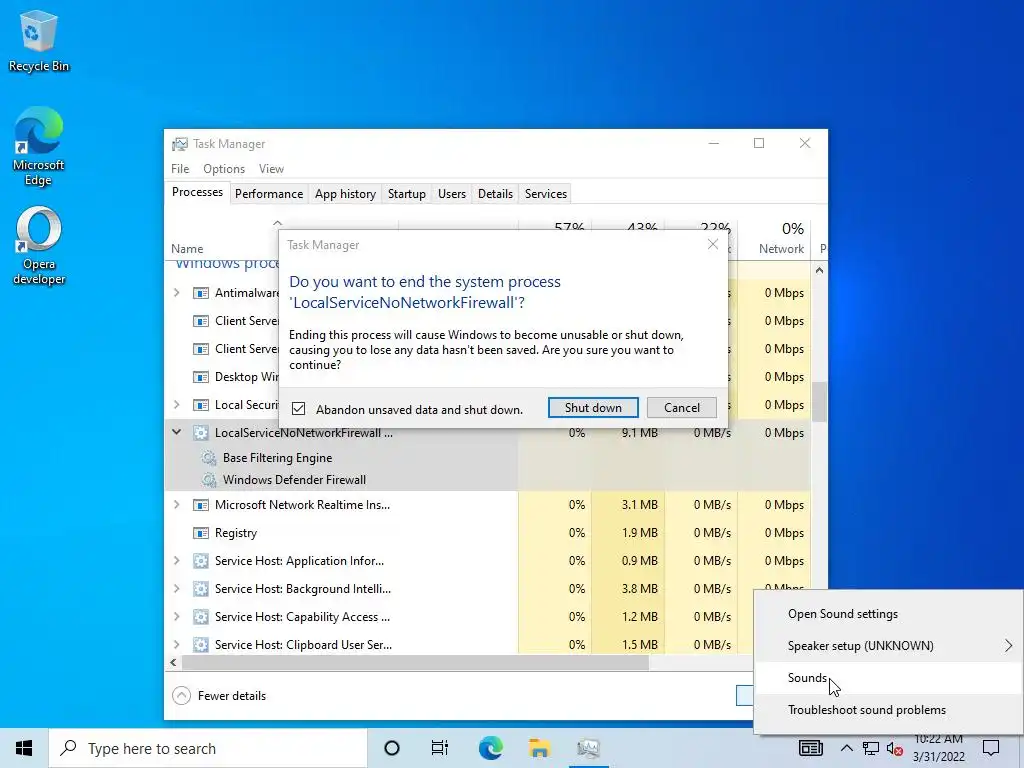Select LocalServiceNoNetworkFirewall gear icon

pos(200,432)
